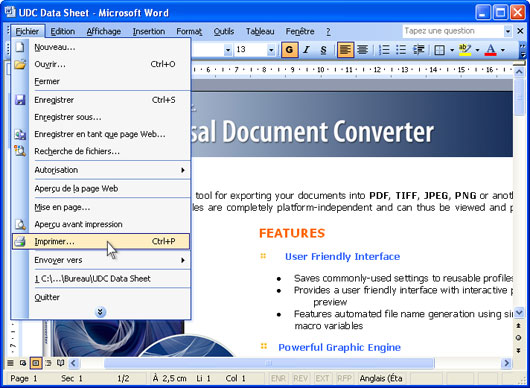530x388 pixels.
Task: Switch to Outline view icon
Action: tap(48, 363)
